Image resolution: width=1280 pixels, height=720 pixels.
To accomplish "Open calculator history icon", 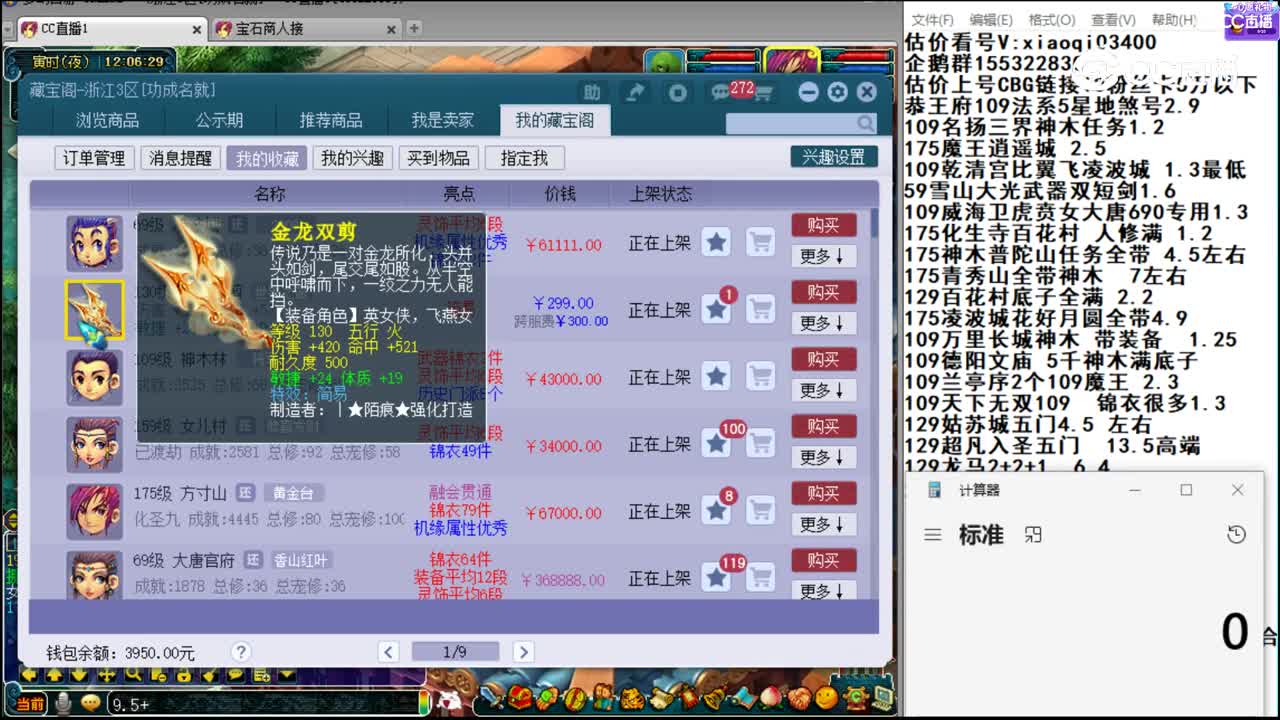I will tap(1236, 535).
